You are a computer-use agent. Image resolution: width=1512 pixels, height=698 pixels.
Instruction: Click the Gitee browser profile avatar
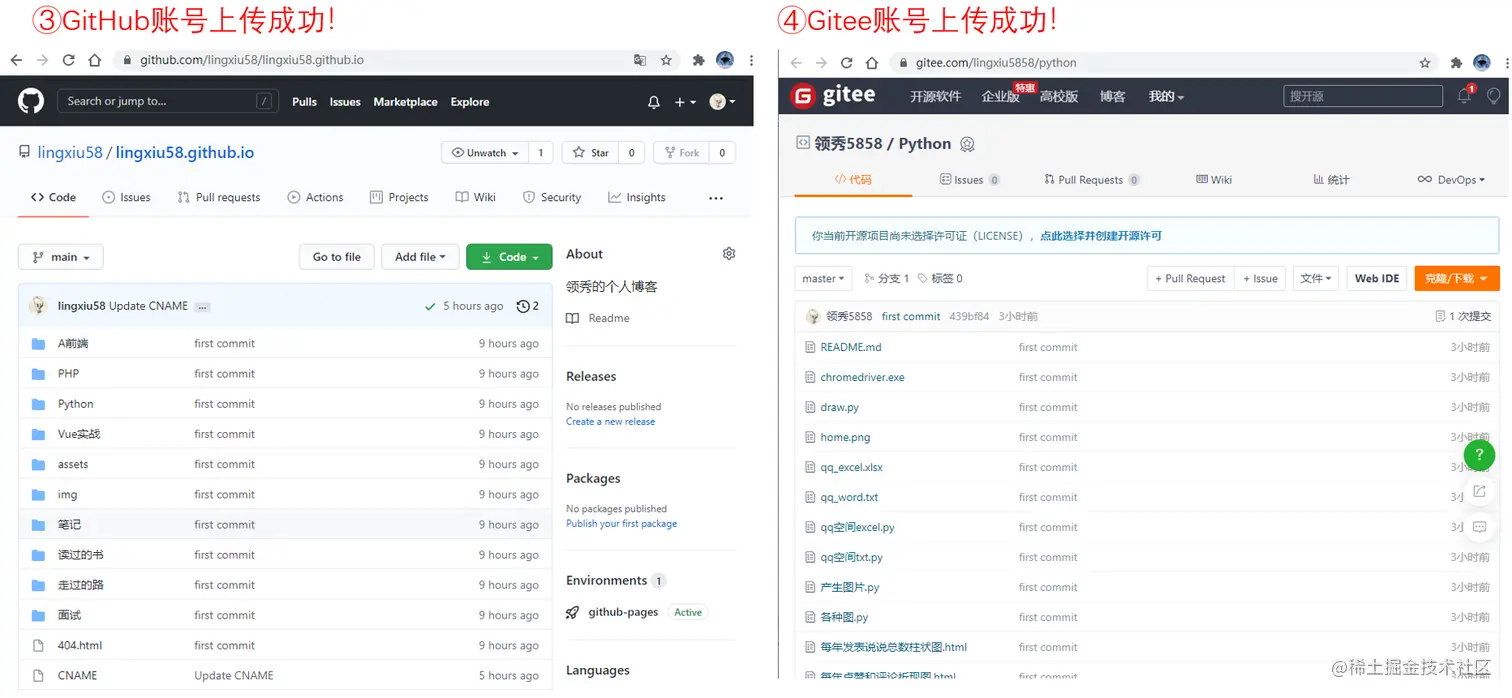point(1482,62)
